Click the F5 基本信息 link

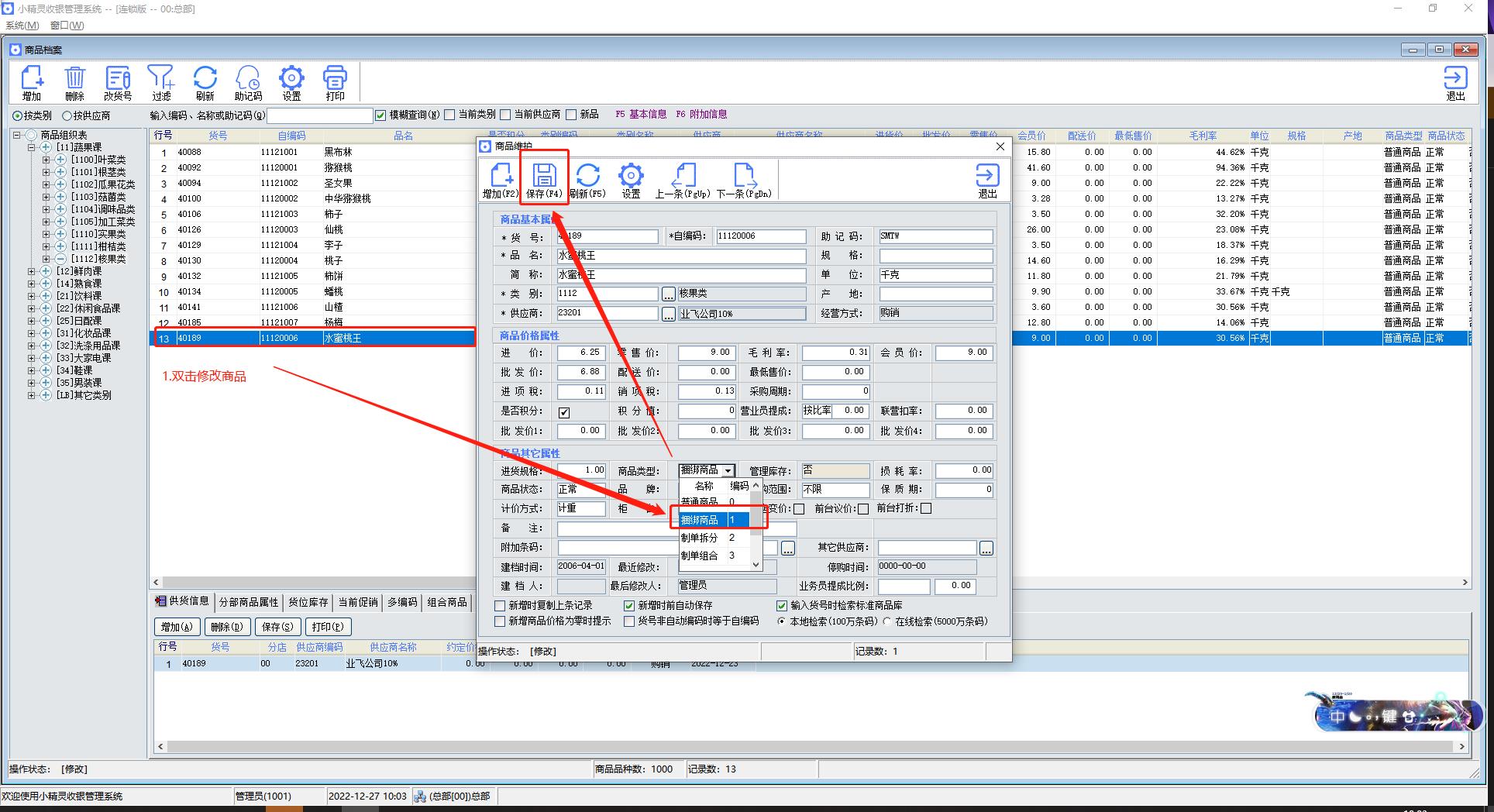click(x=641, y=115)
